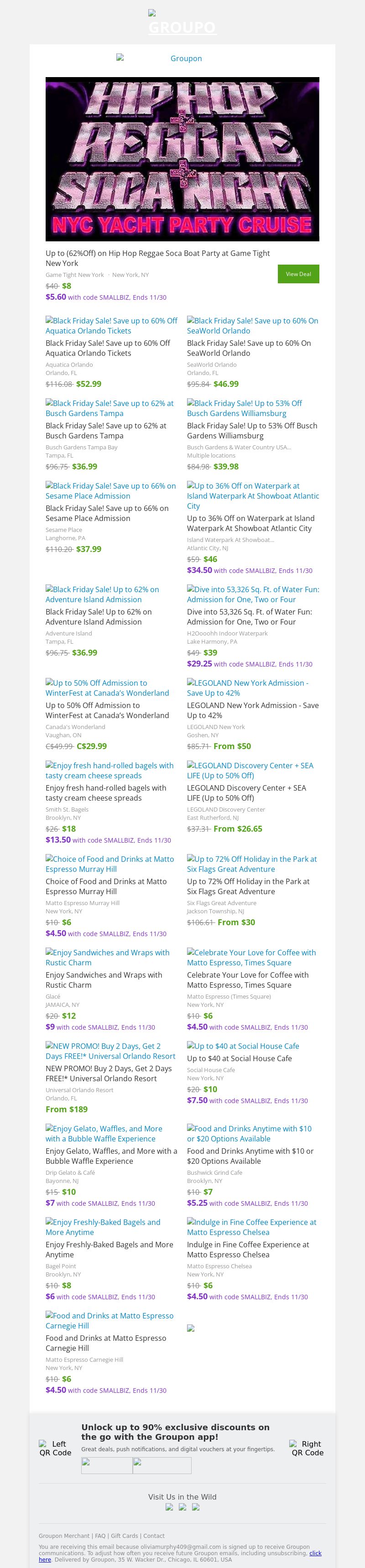Image resolution: width=365 pixels, height=1568 pixels.
Task: Open the SeaWorld Orlando Black Friday deal
Action: coord(252,326)
